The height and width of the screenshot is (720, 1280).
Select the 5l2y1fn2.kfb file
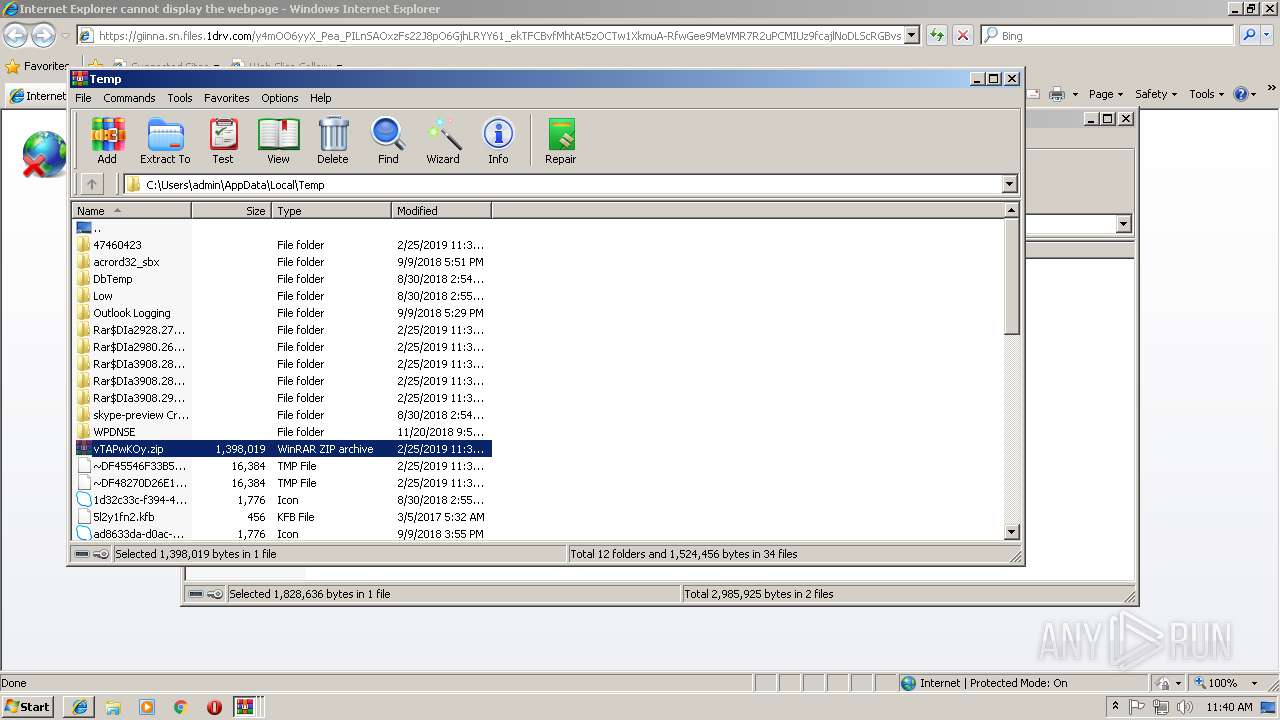pyautogui.click(x=124, y=517)
